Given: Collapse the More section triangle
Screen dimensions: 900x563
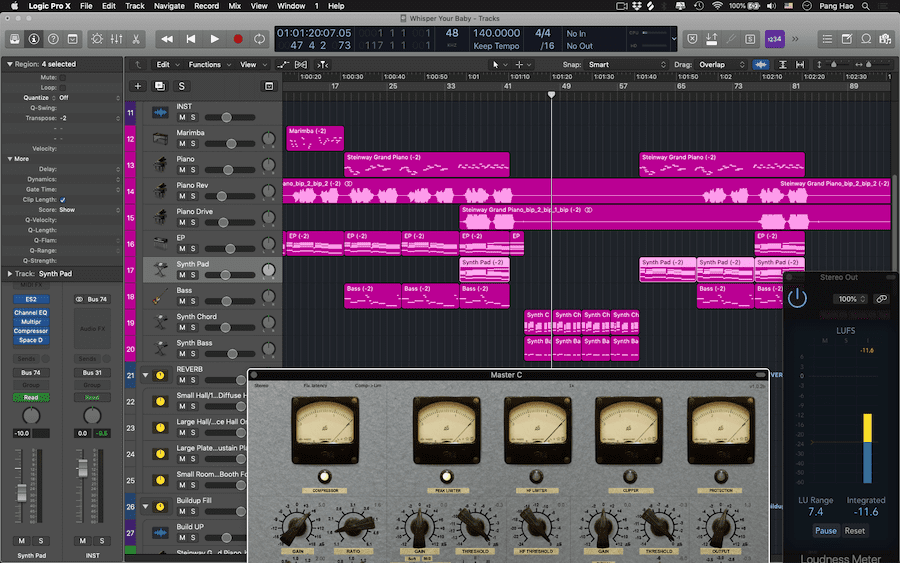Looking at the screenshot, I should 9,159.
